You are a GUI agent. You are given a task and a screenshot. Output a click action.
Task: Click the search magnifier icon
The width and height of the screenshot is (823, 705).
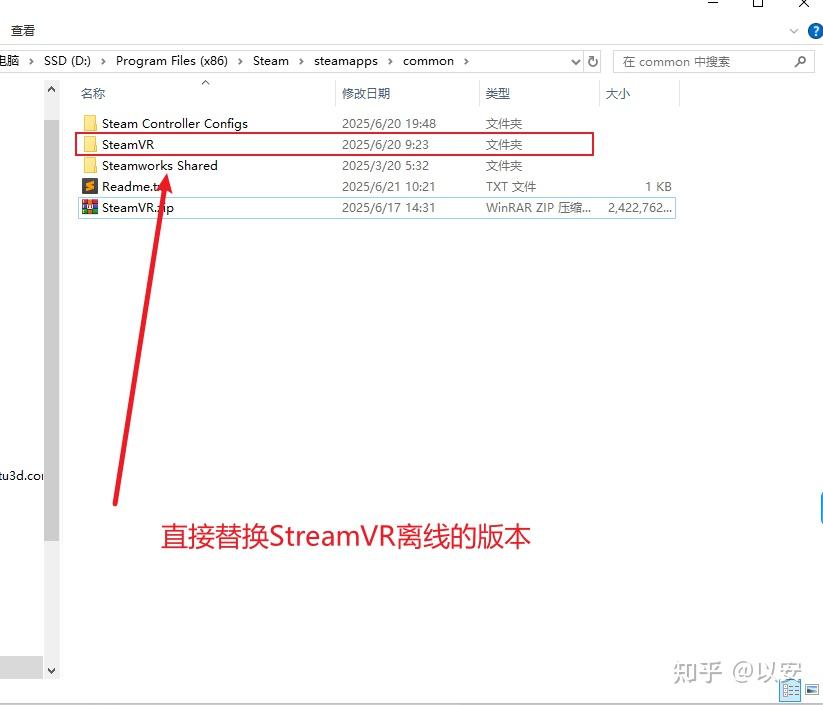point(798,61)
